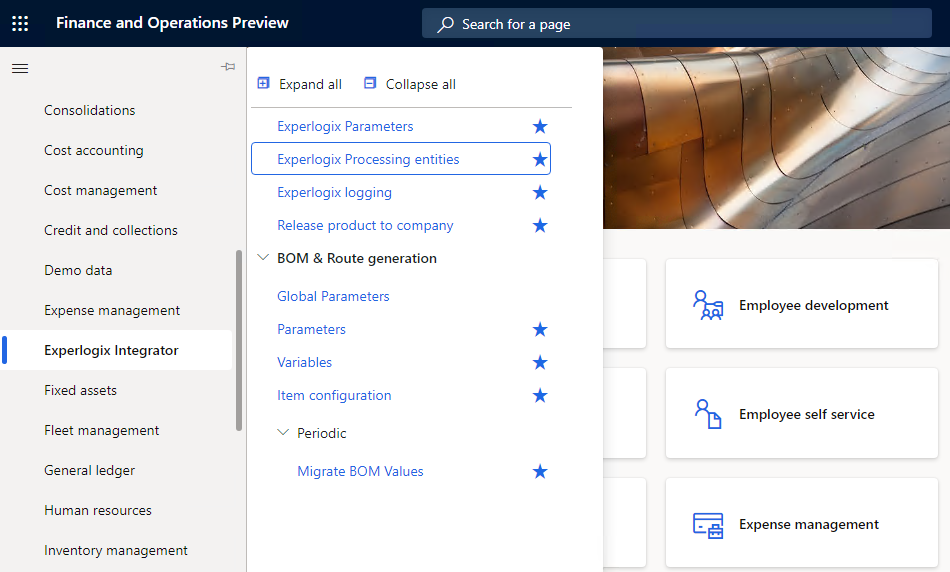
Task: Select the Experlogix Integrator module
Action: click(111, 350)
